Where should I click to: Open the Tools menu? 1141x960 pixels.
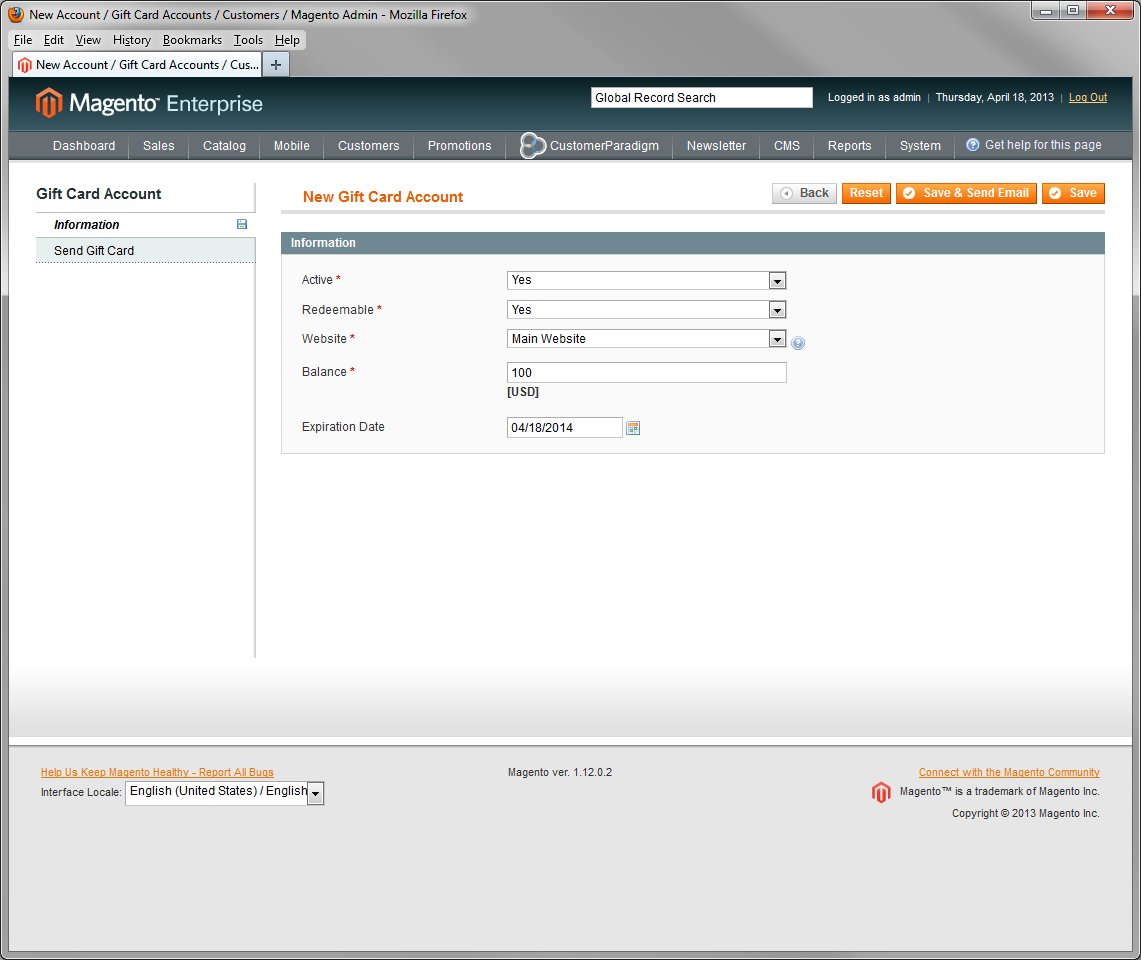pyautogui.click(x=248, y=40)
